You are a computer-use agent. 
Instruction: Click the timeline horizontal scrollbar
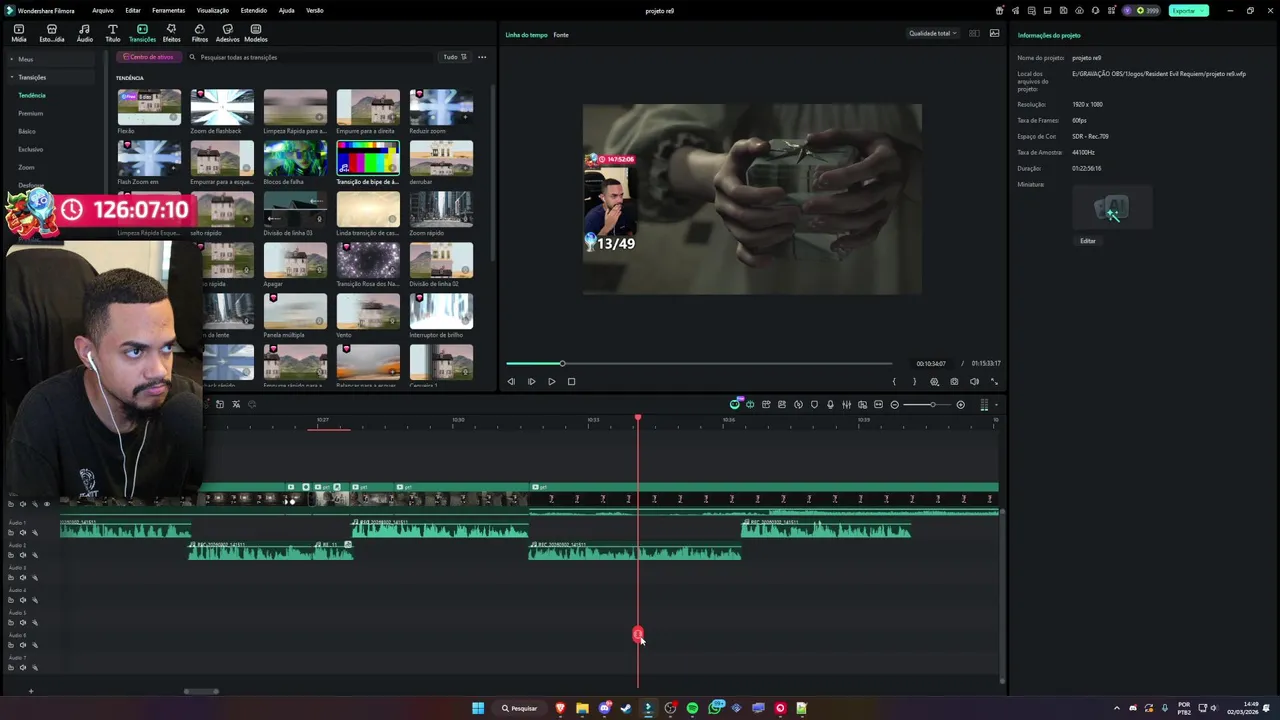201,691
